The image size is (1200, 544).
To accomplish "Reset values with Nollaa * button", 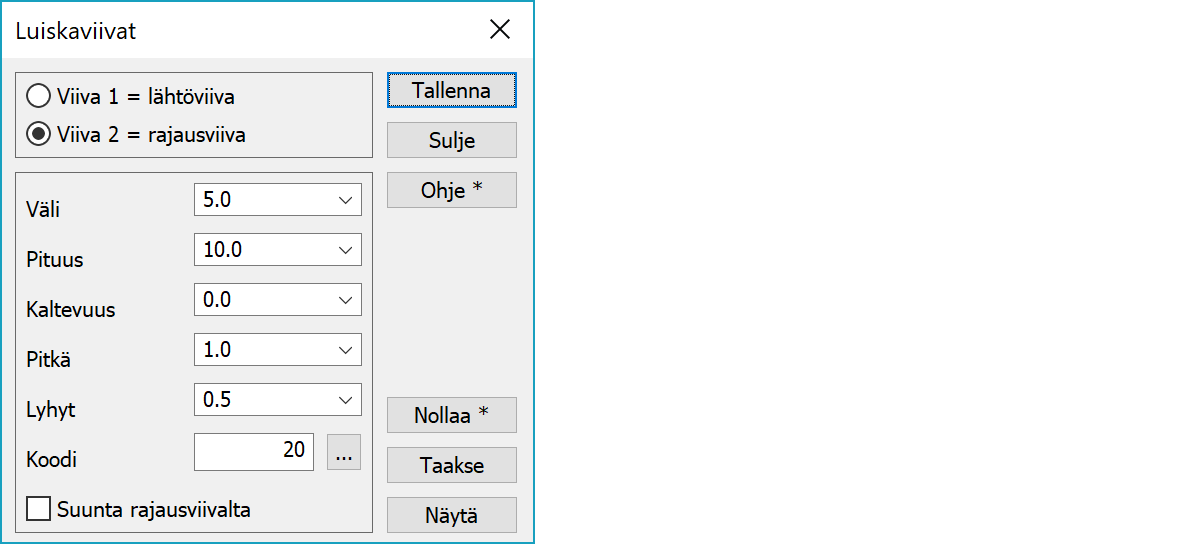I will [x=451, y=415].
